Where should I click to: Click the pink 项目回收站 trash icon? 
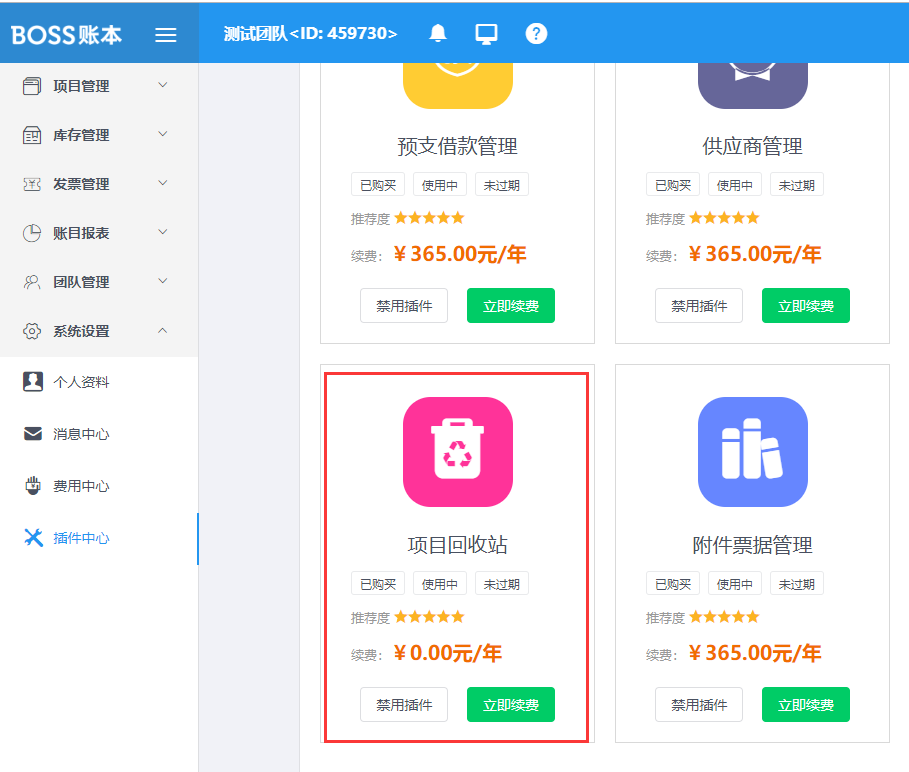tap(457, 451)
